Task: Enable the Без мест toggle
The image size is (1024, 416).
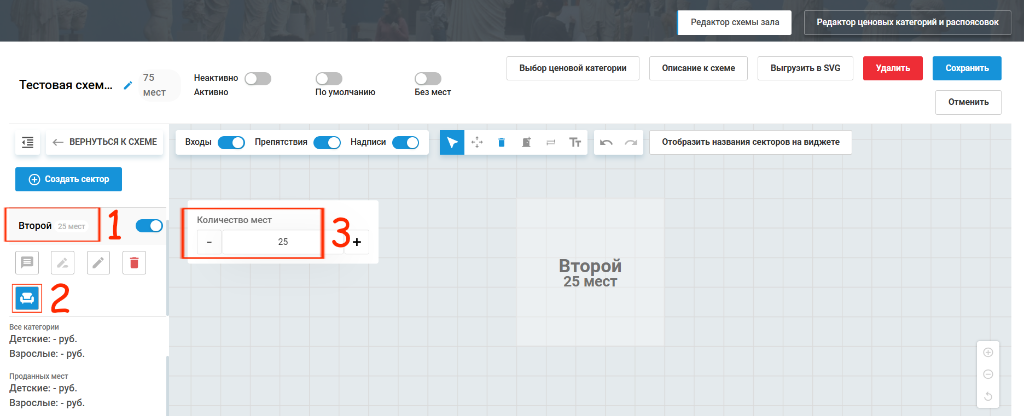Action: 428,79
